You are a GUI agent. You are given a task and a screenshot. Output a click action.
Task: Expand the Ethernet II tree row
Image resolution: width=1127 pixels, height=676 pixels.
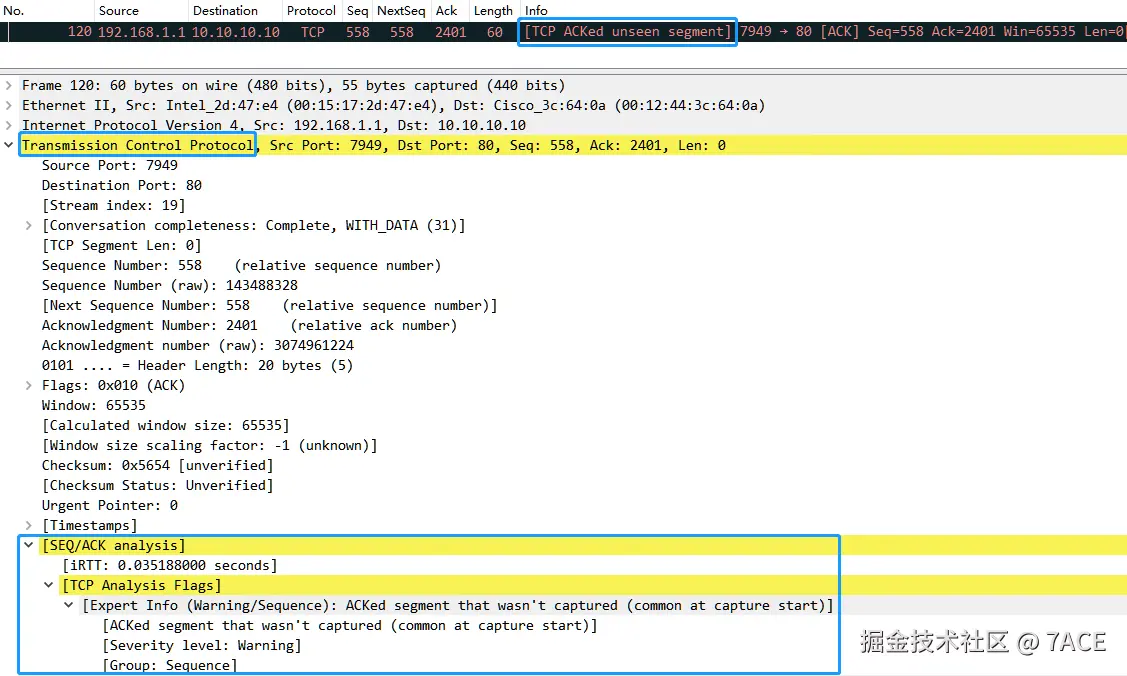9,106
